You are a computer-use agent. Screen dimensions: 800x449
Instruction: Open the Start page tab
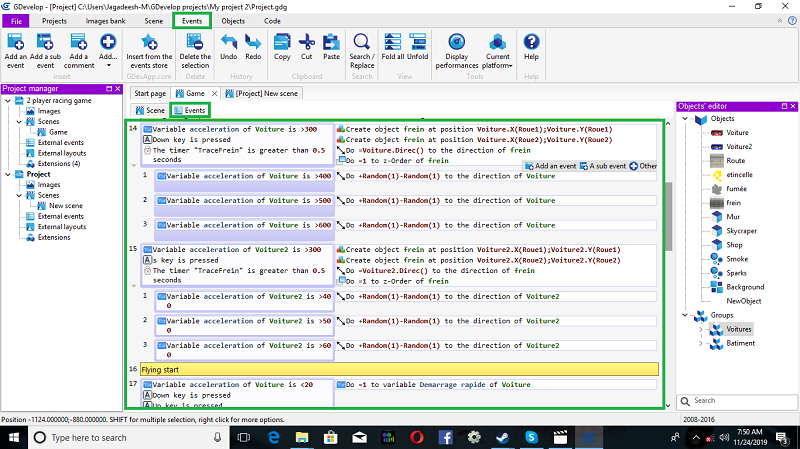click(x=150, y=93)
